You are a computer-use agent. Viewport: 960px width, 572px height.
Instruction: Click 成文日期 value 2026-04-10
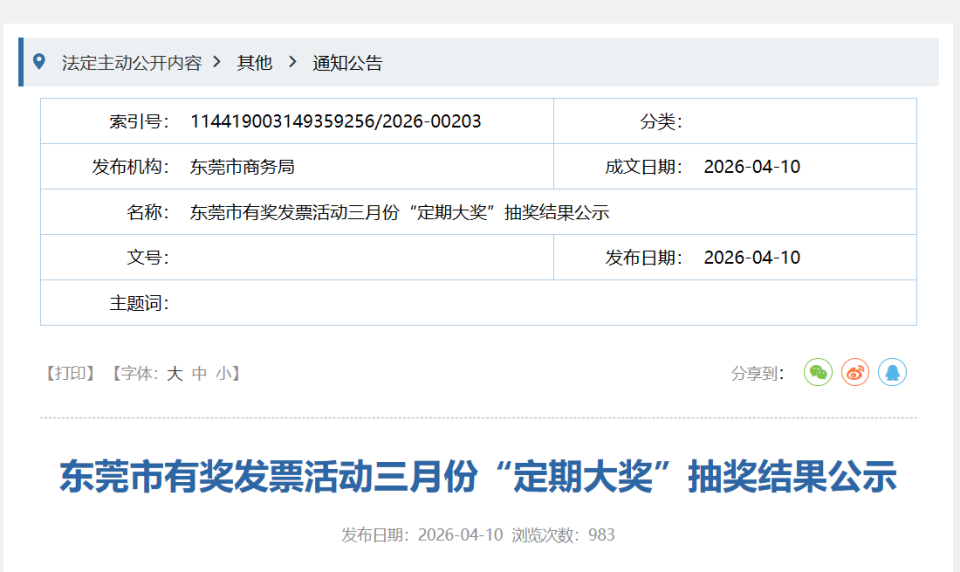tap(752, 167)
